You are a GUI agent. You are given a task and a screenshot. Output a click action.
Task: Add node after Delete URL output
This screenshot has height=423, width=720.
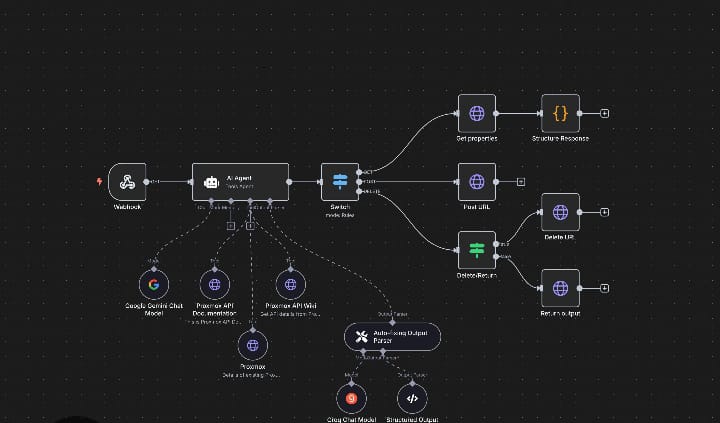pos(605,212)
